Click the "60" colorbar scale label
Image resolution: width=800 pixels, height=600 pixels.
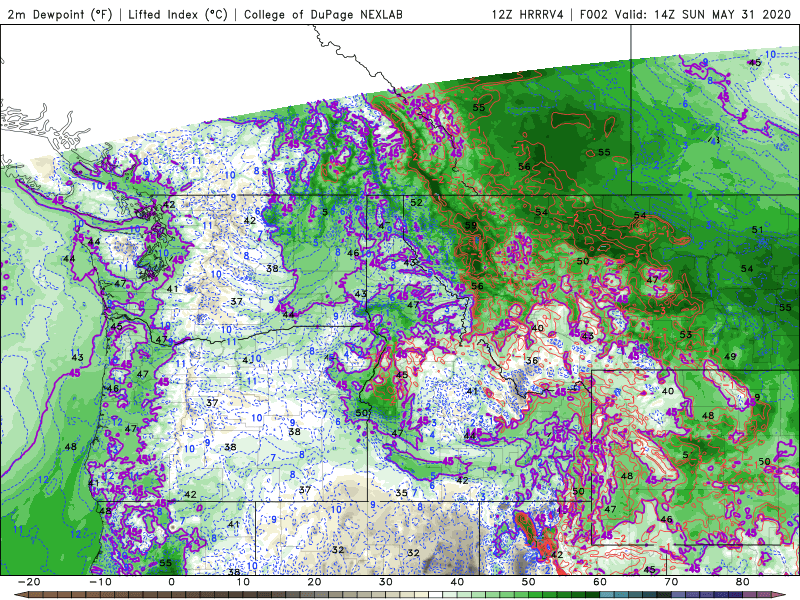(x=600, y=582)
